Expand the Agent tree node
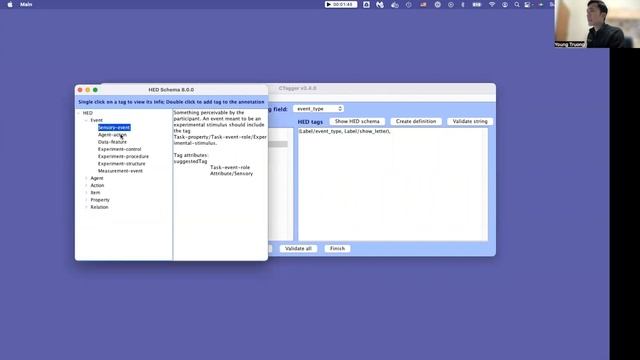 tap(86, 178)
